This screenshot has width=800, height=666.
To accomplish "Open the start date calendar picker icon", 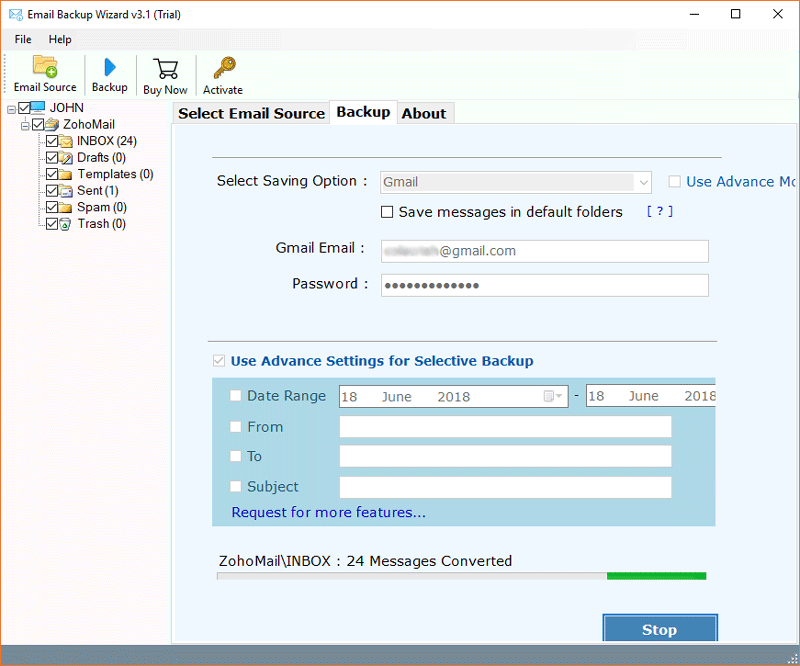I will [552, 396].
